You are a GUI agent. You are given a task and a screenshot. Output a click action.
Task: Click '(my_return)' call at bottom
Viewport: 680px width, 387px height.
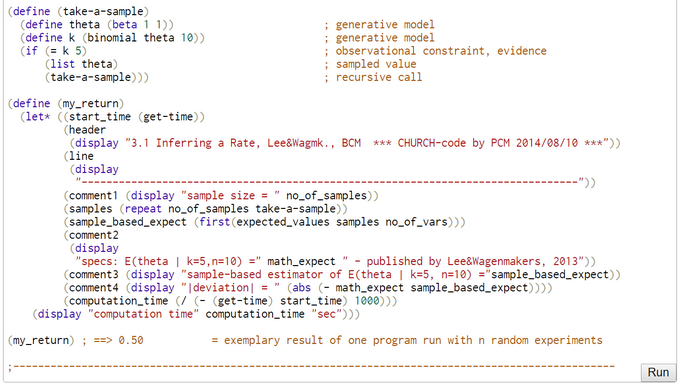pos(41,340)
